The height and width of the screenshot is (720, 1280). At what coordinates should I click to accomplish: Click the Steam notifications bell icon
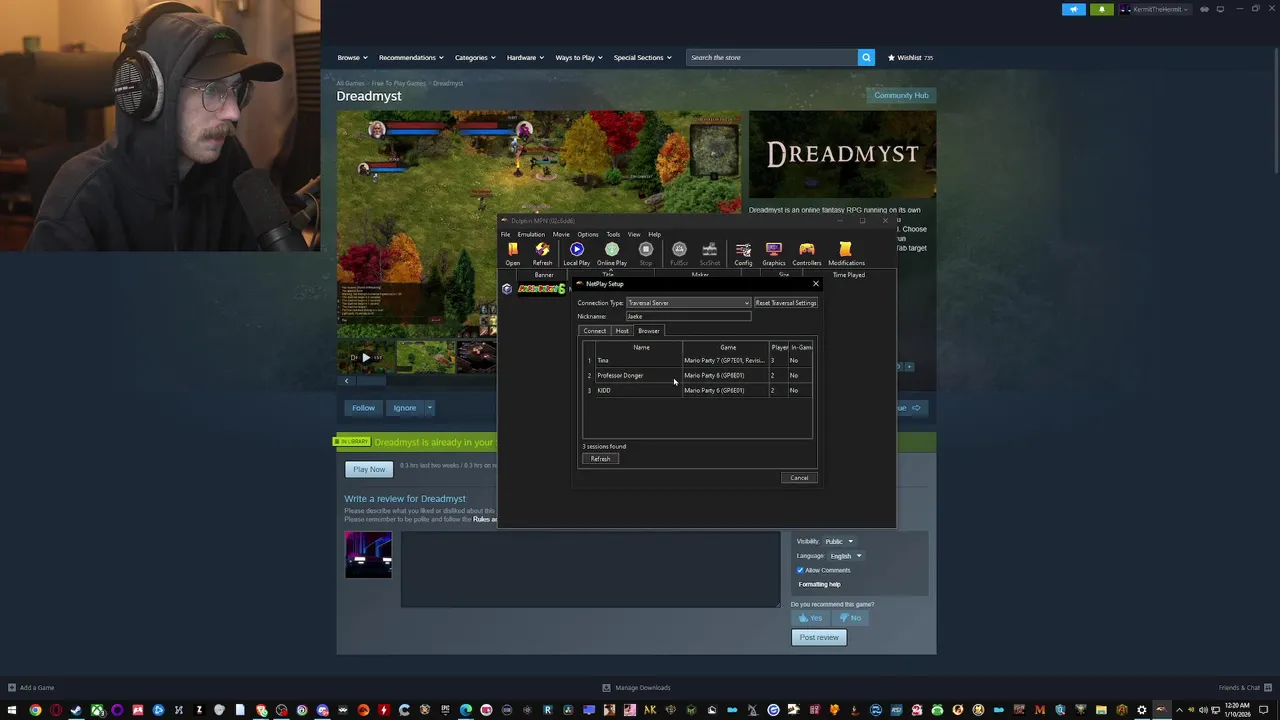click(1102, 9)
